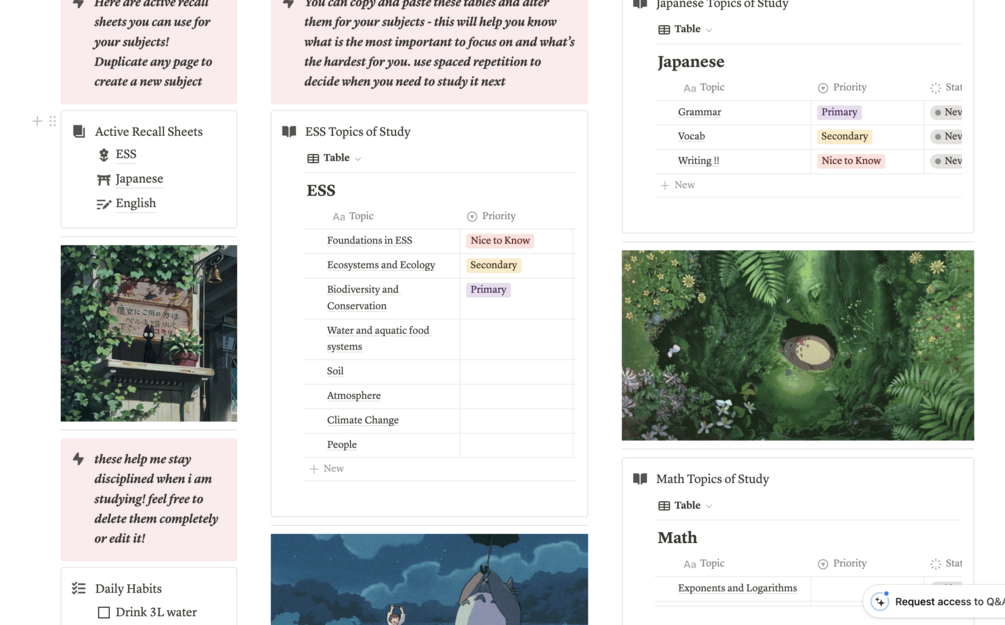The image size is (1005, 625).
Task: Click the People topic row
Action: click(x=342, y=445)
